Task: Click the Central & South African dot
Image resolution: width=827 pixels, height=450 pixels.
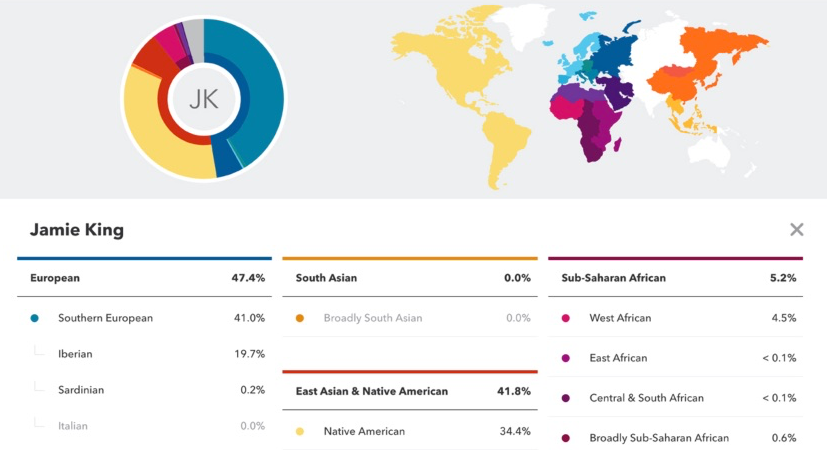Action: (565, 398)
